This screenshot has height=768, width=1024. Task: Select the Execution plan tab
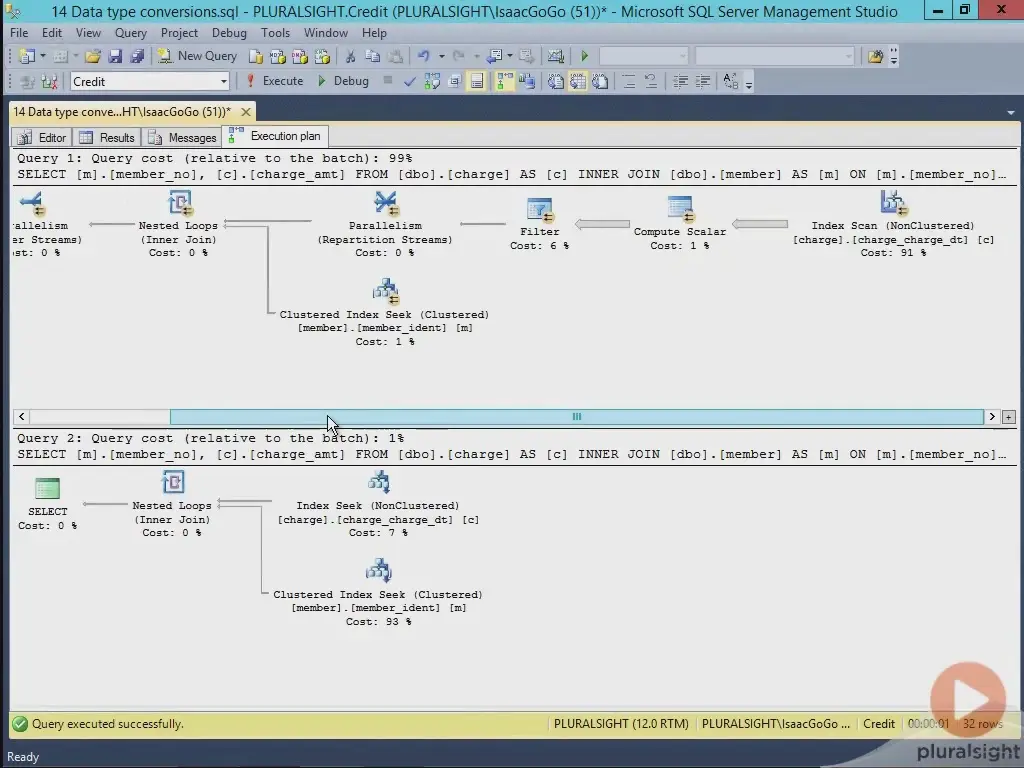click(x=275, y=136)
